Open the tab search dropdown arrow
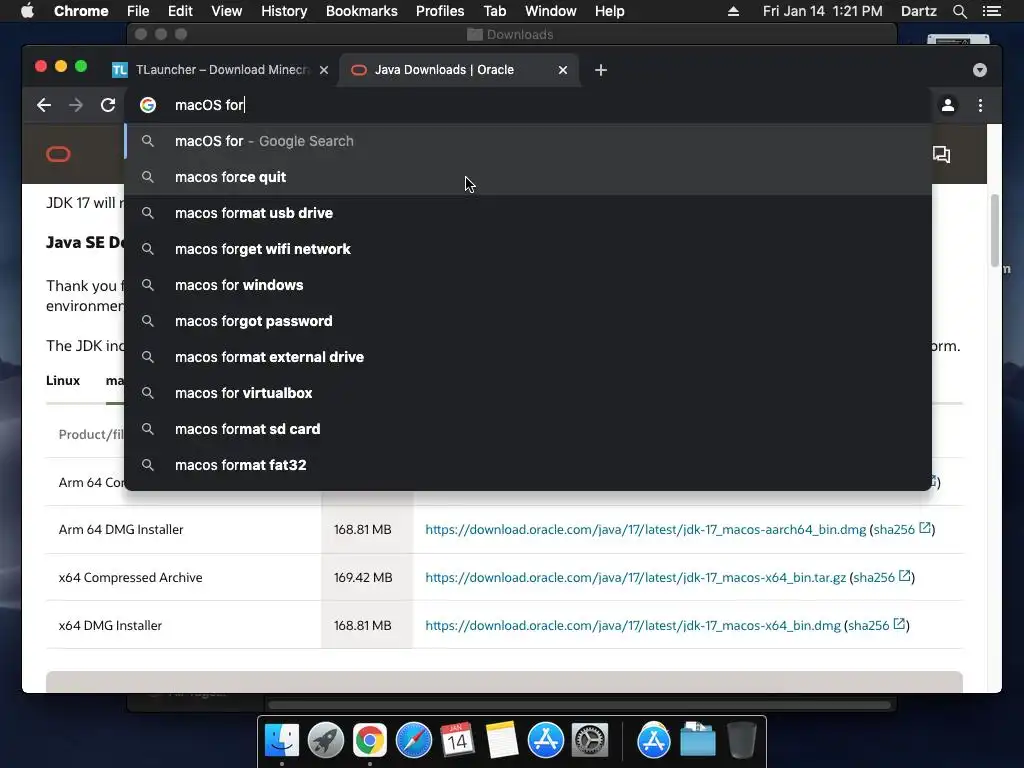The image size is (1024, 768). pos(980,70)
